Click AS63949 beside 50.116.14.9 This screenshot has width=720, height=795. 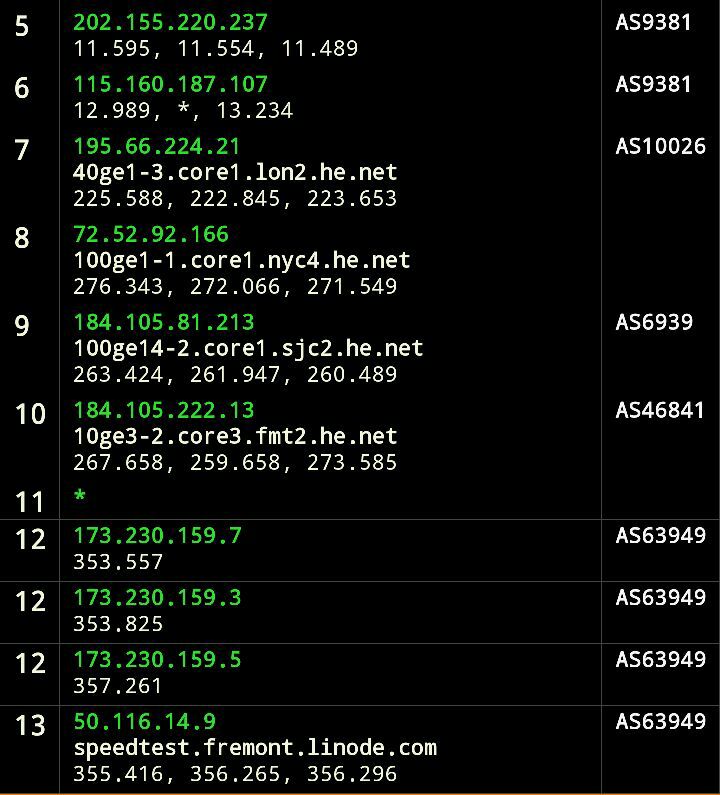click(660, 721)
